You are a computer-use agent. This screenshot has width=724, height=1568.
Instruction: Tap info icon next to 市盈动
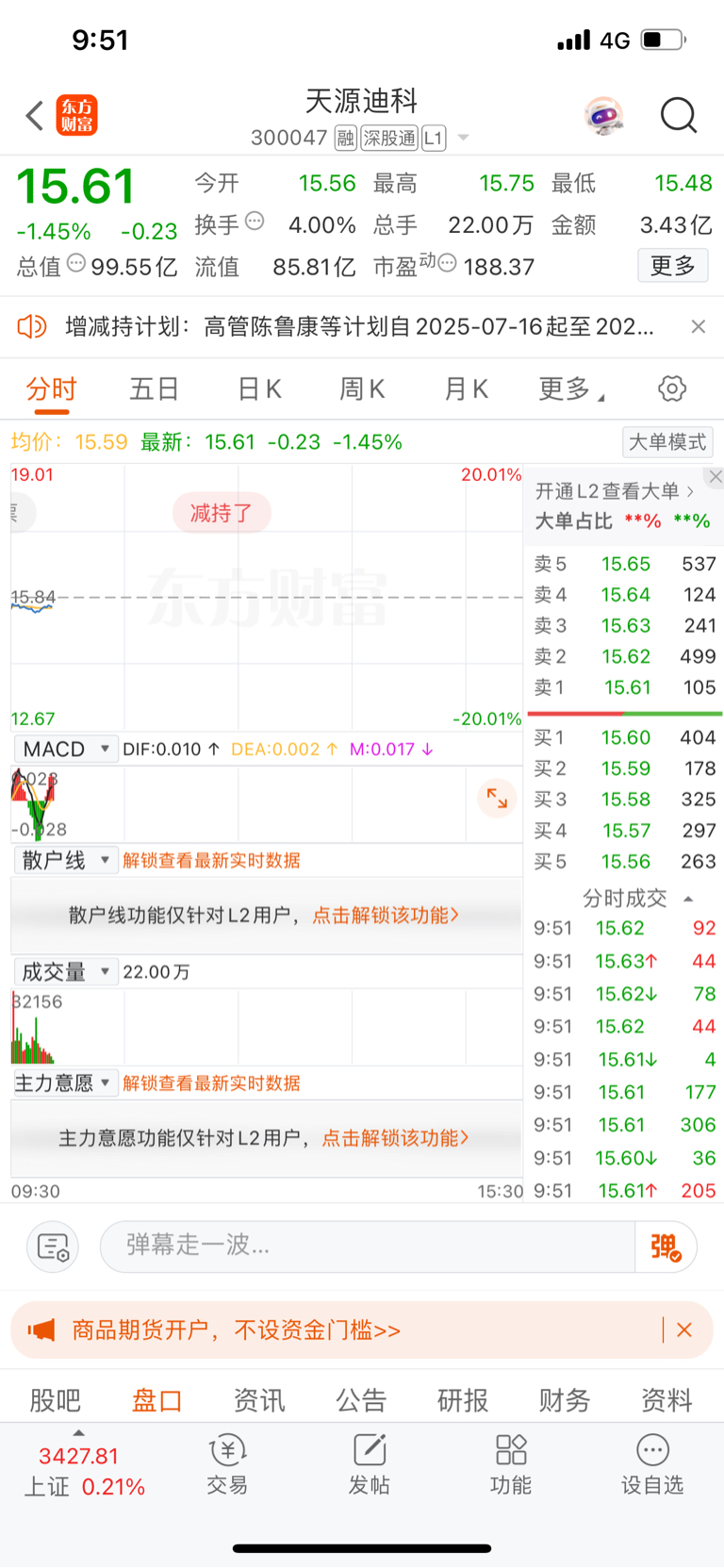tap(448, 263)
